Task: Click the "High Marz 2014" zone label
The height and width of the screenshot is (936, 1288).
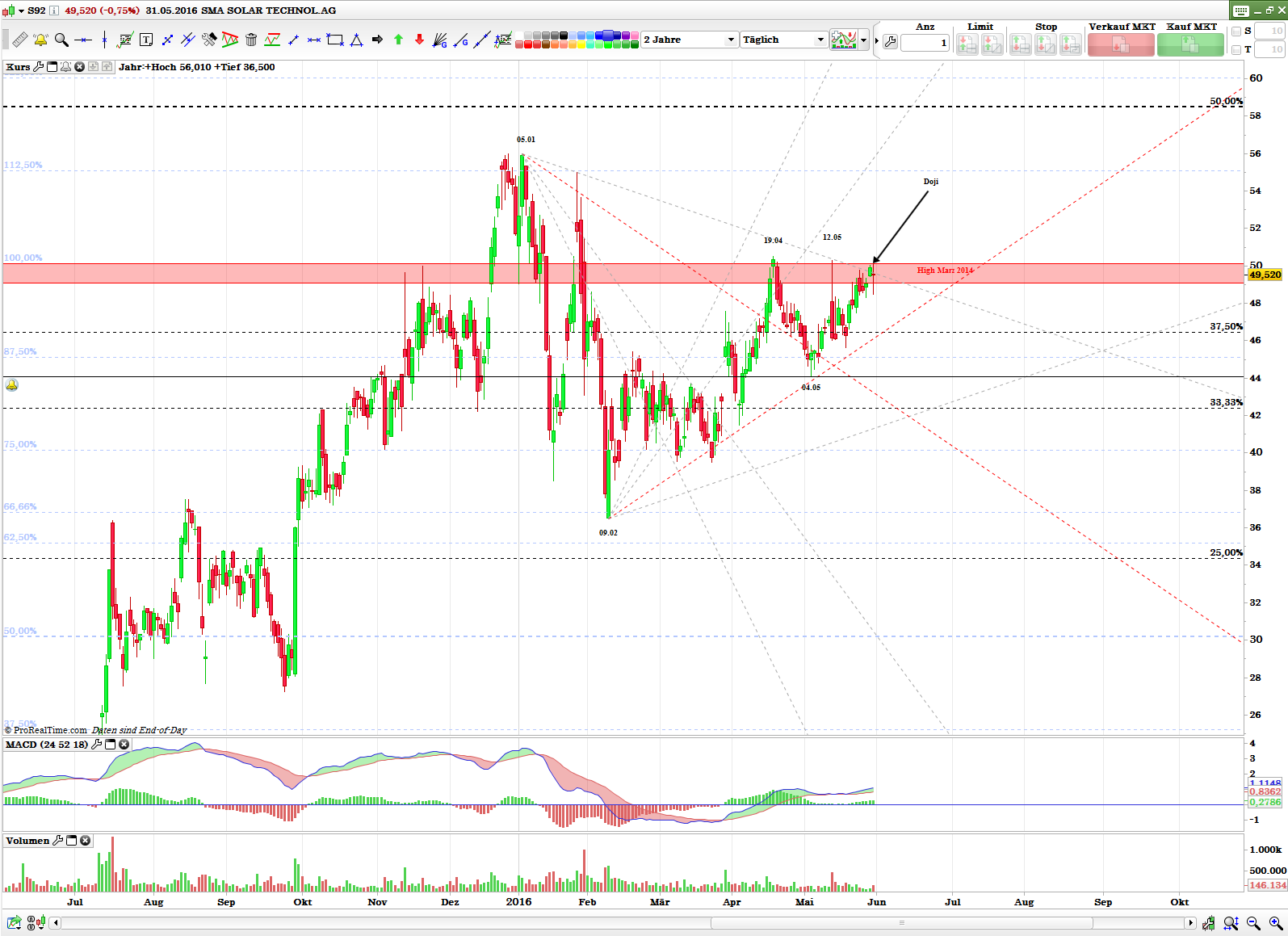Action: [945, 271]
